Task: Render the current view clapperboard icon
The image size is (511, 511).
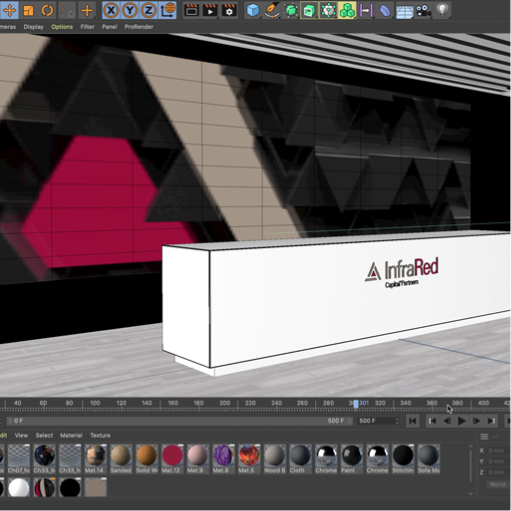Action: coord(191,10)
